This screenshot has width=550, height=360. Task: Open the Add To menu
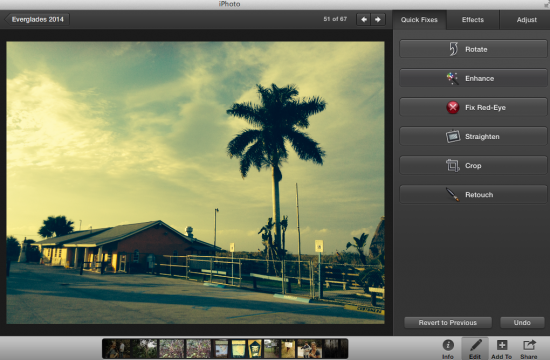(x=502, y=349)
